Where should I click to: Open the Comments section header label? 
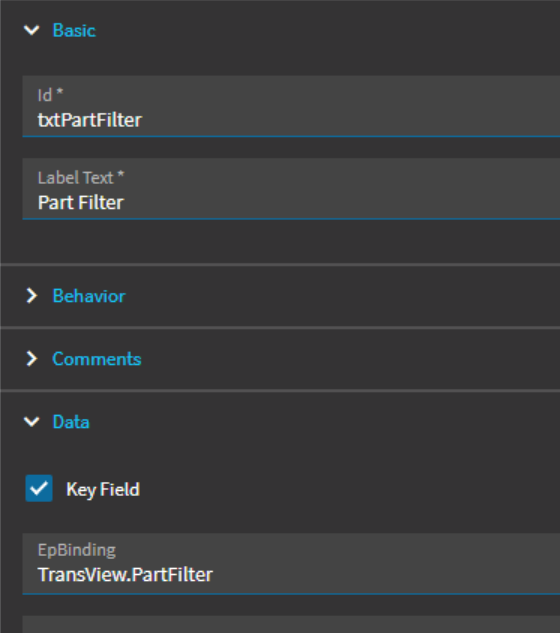click(97, 359)
